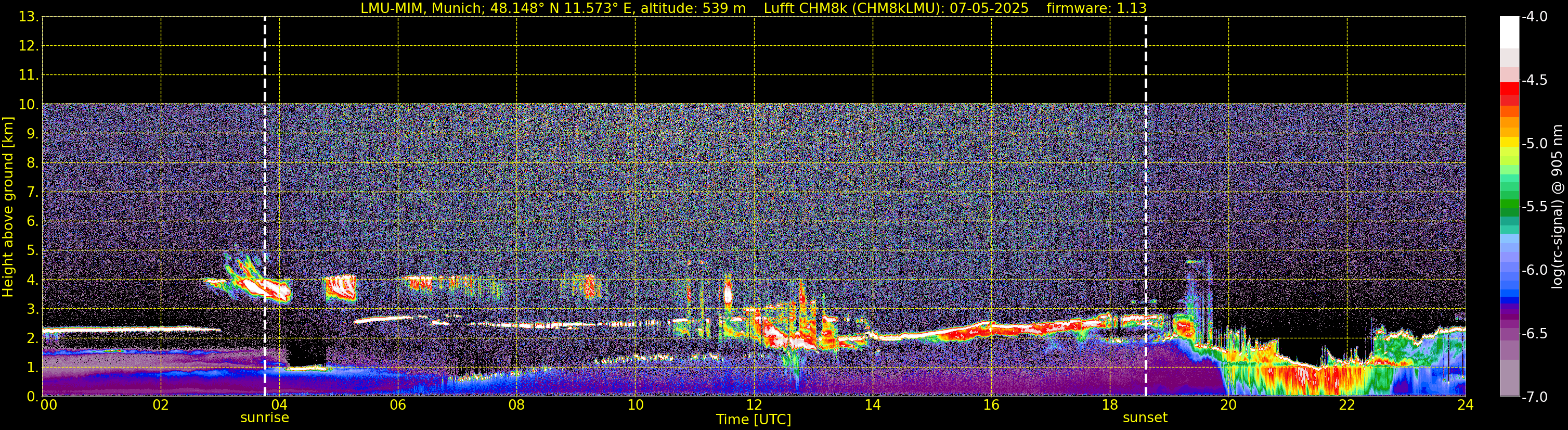Click the dashed white sunrise marker line
Image resolution: width=1568 pixels, height=430 pixels.
coord(265,207)
